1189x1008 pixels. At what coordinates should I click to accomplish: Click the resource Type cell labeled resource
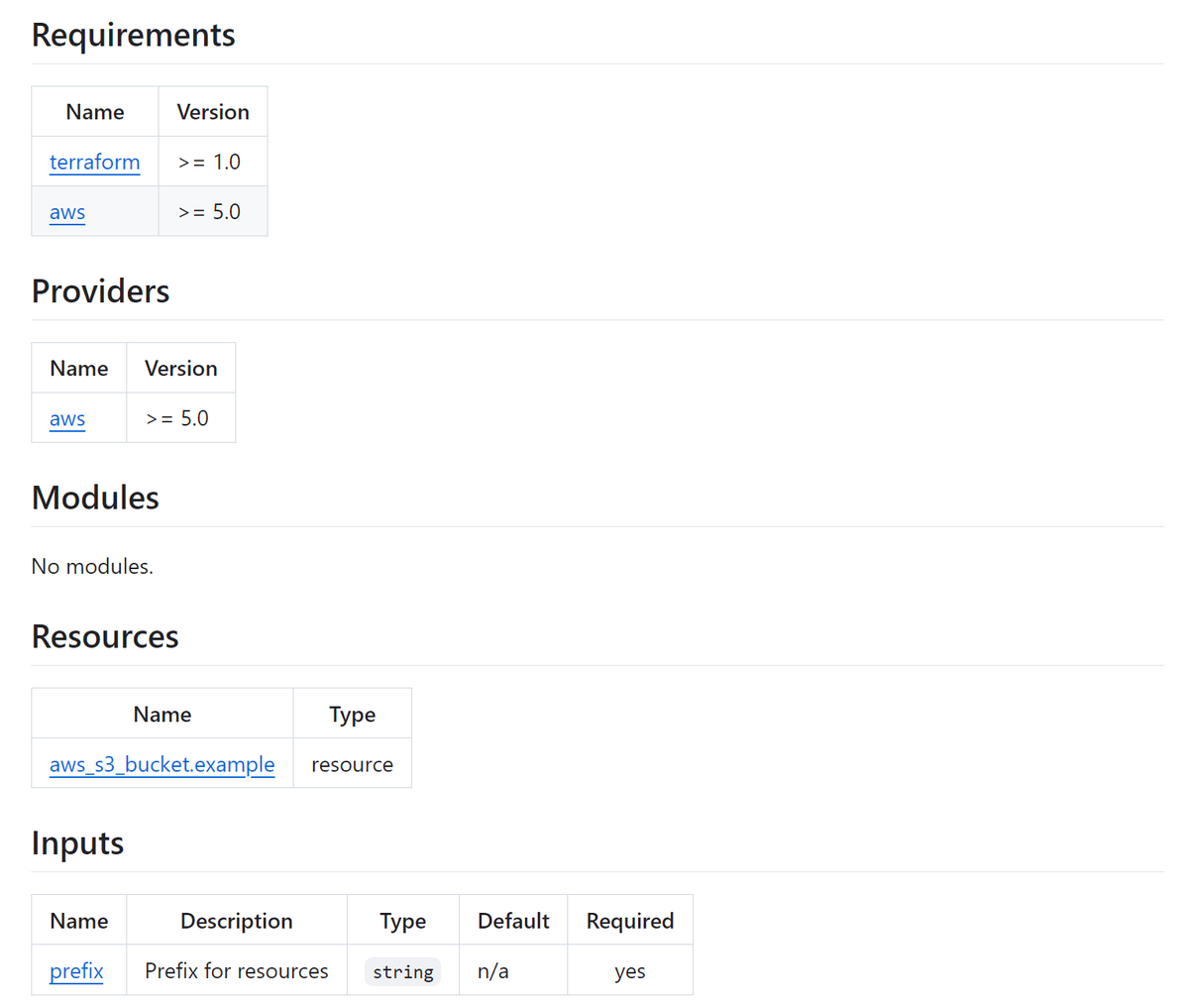[352, 764]
